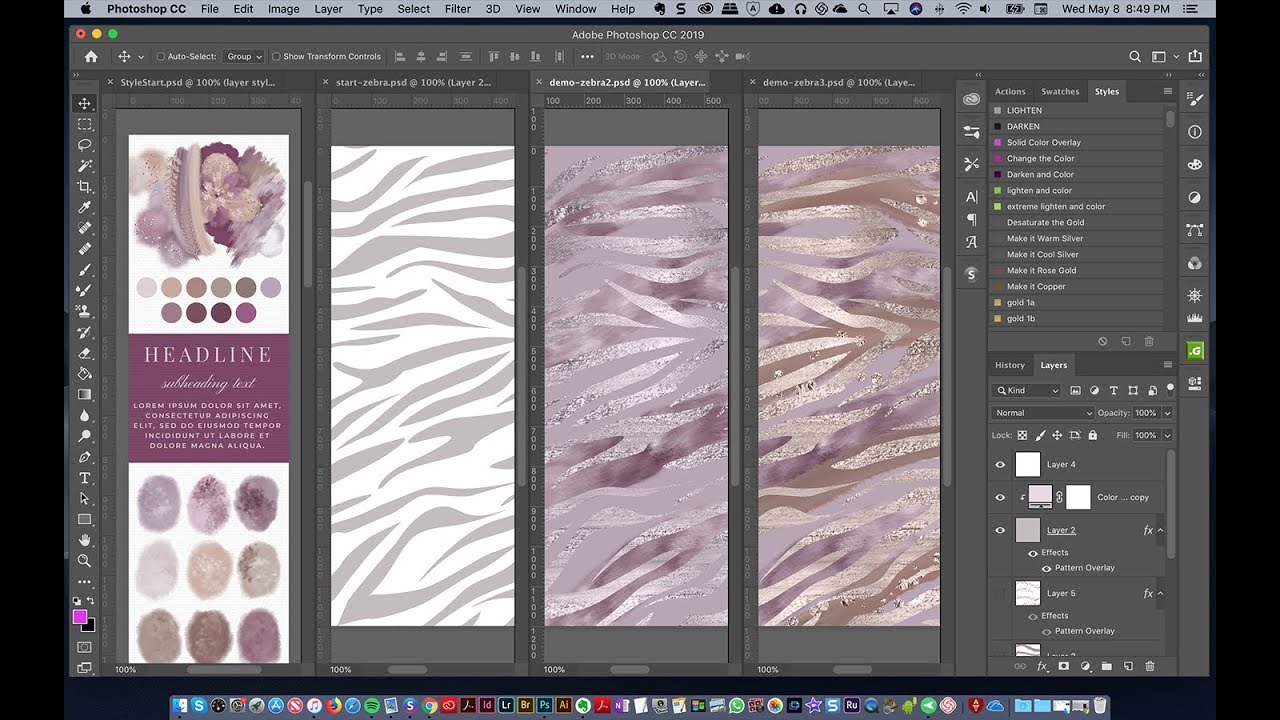Delete layer using Layers trash icon
This screenshot has height=720, width=1280.
point(1150,666)
